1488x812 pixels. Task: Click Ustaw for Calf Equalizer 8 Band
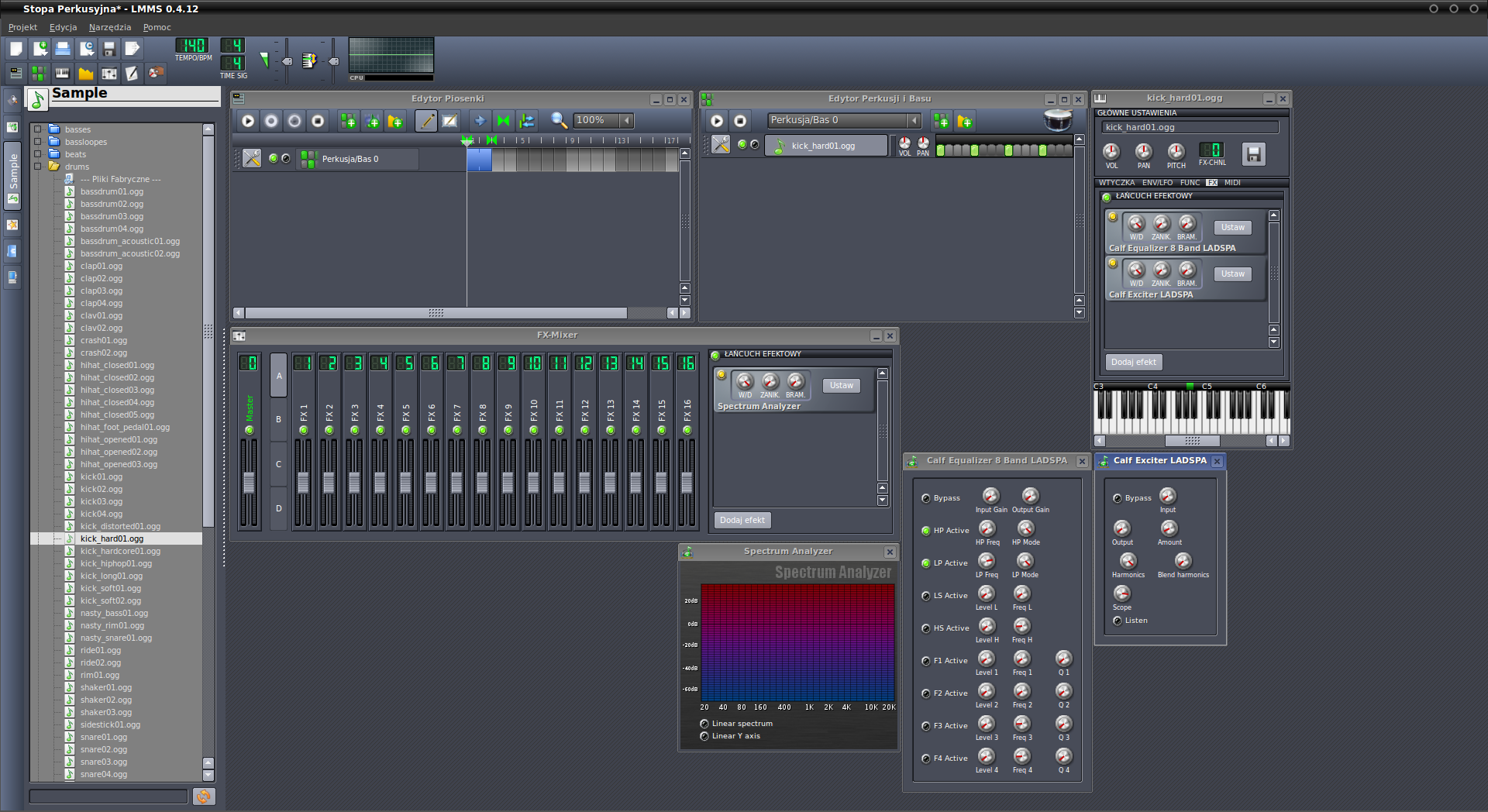[1232, 228]
